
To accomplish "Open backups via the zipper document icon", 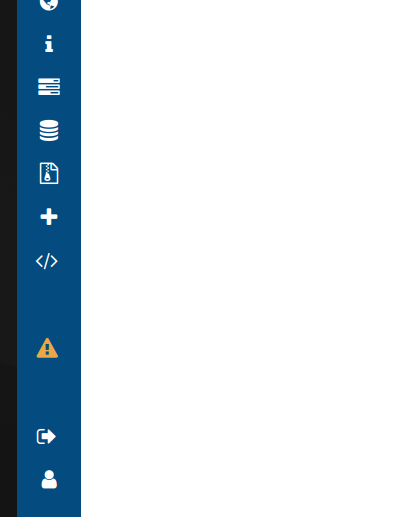I will pos(49,173).
